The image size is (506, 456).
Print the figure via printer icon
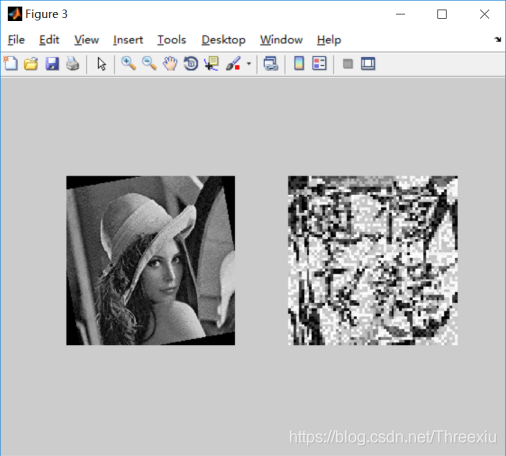(73, 63)
